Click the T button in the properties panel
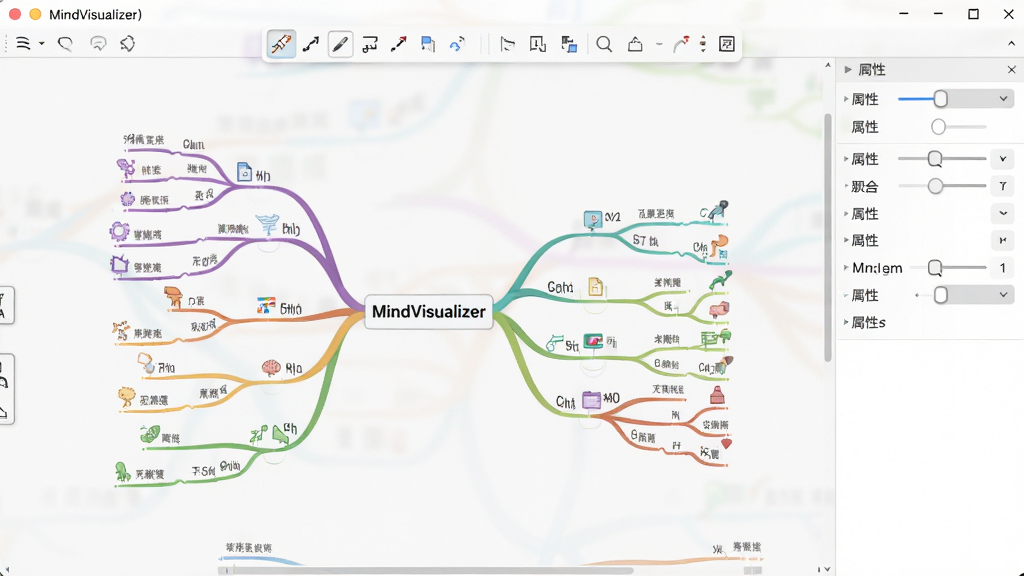This screenshot has height=576, width=1024. tap(1003, 186)
